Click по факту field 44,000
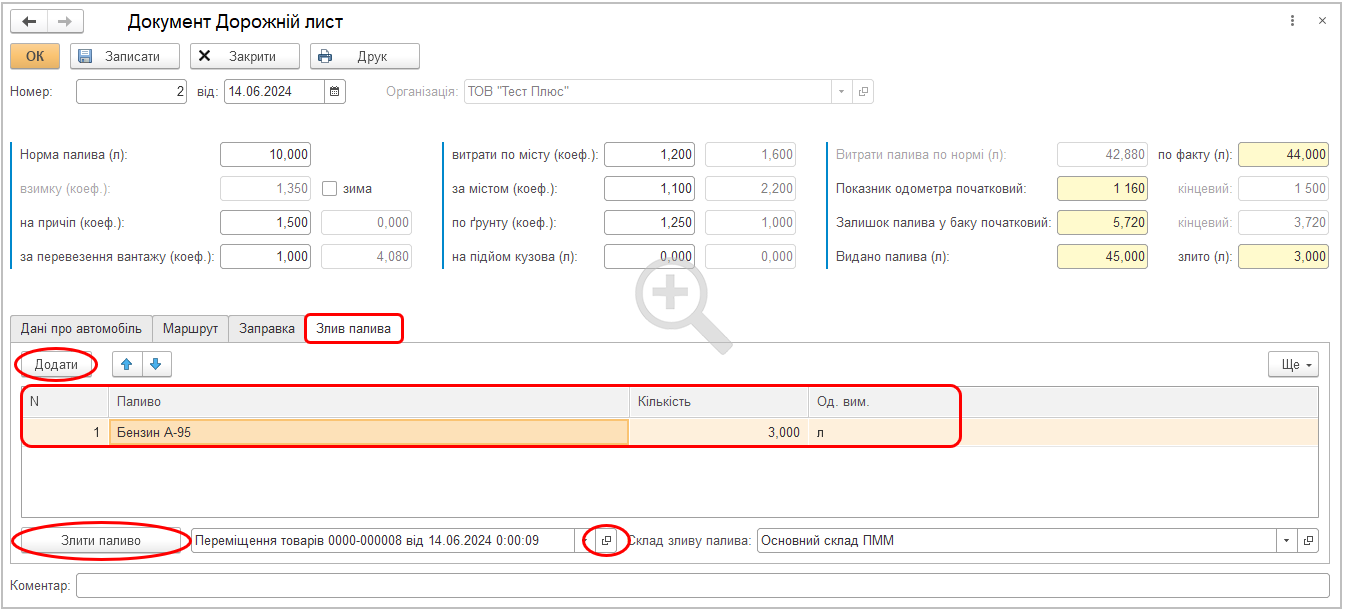Viewport: 1345px width, 612px height. [x=1284, y=155]
